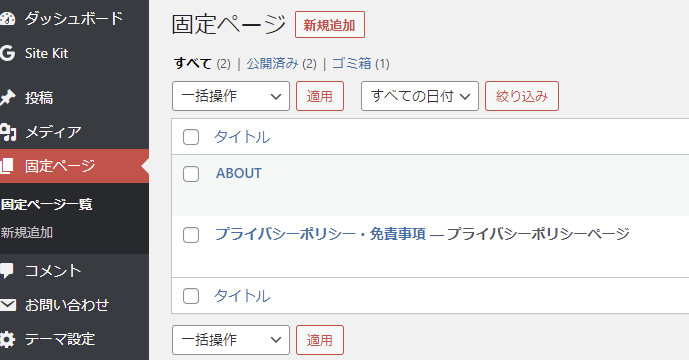Click the 絞り込み filter button
The height and width of the screenshot is (360, 689).
522,96
